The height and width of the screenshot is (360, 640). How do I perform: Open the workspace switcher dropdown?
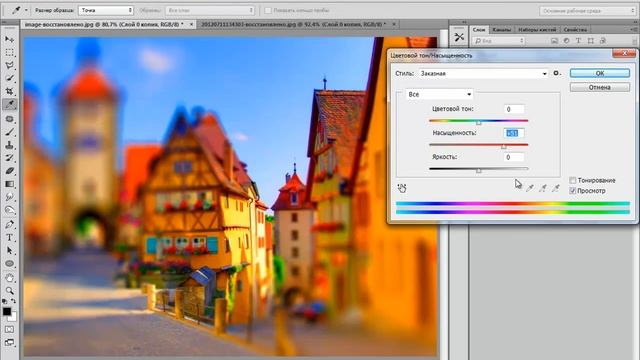pyautogui.click(x=587, y=11)
